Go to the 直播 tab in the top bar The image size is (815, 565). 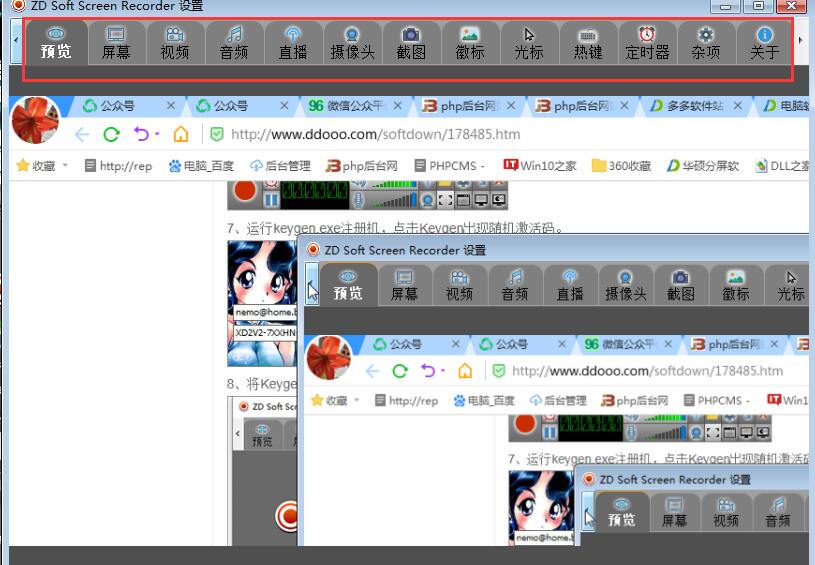pyautogui.click(x=293, y=43)
